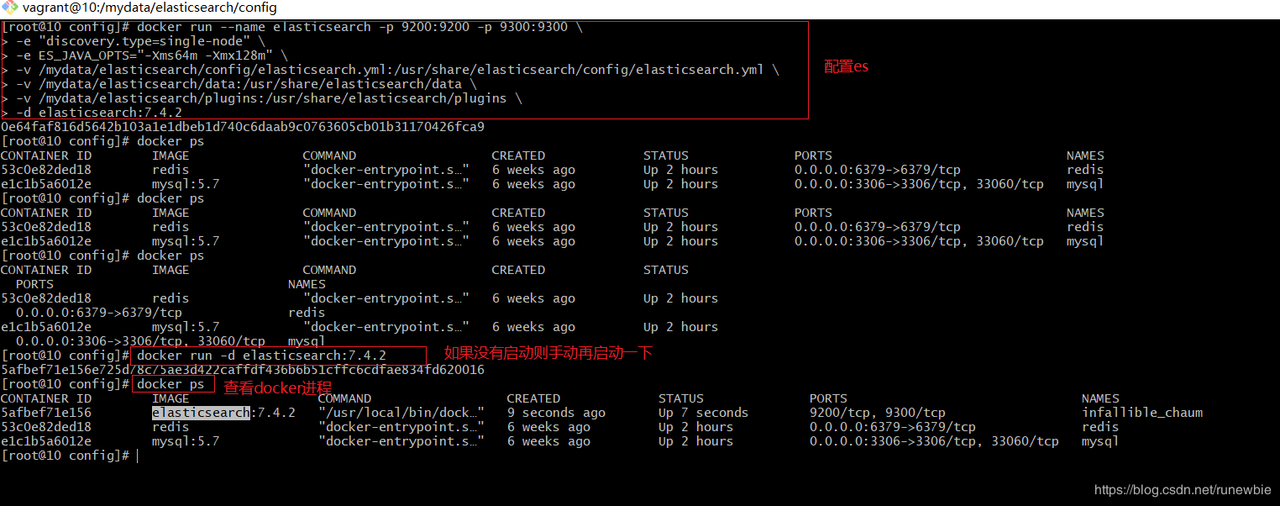Click the annotation 如果没有启动则手动再启动一下
Viewport: 1280px width, 506px height.
pos(547,354)
